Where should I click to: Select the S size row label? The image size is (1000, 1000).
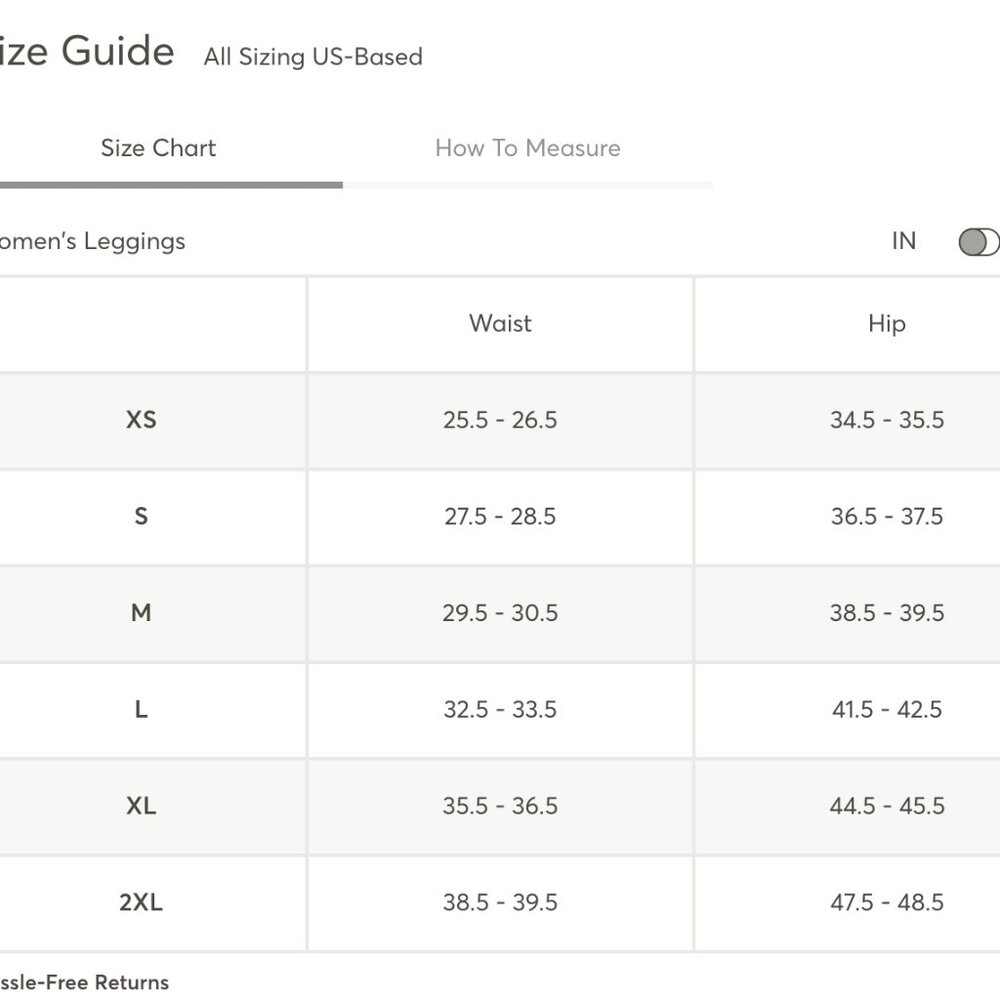click(141, 516)
